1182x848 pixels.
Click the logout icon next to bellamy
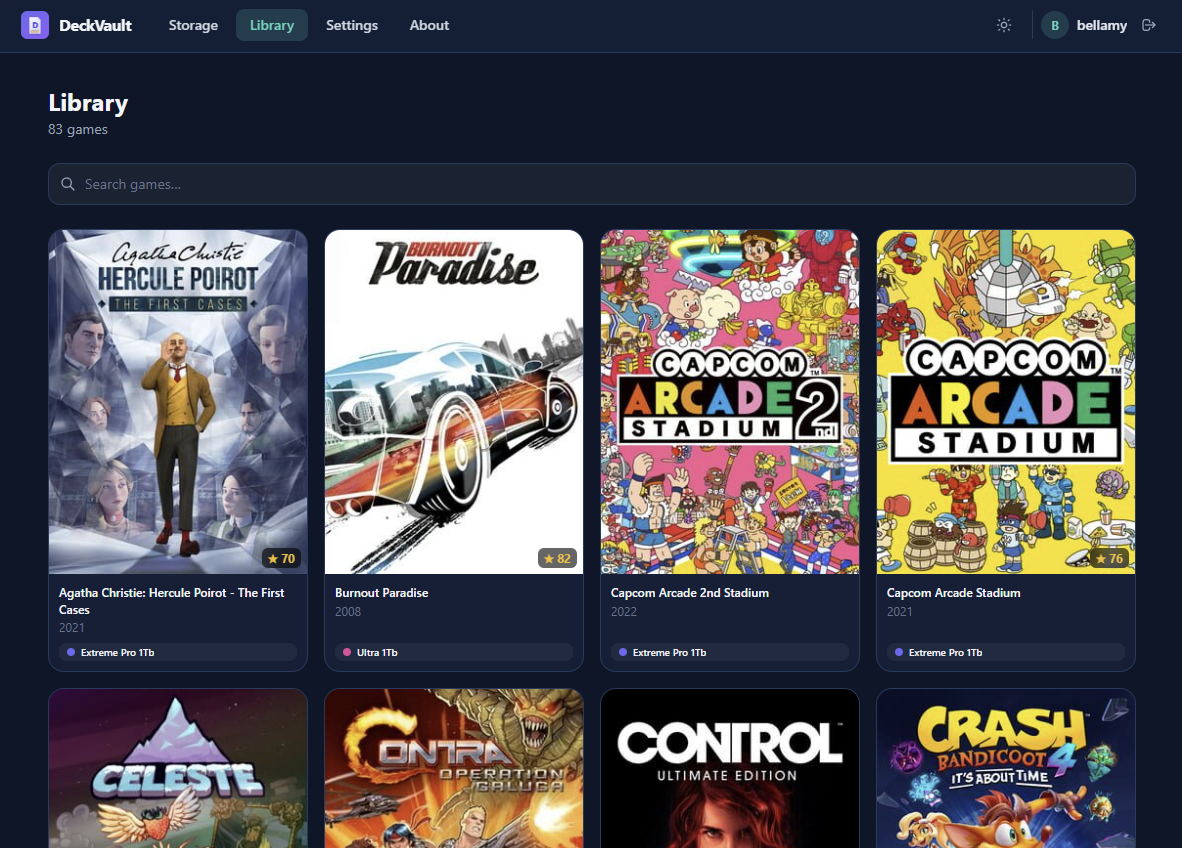pyautogui.click(x=1149, y=25)
